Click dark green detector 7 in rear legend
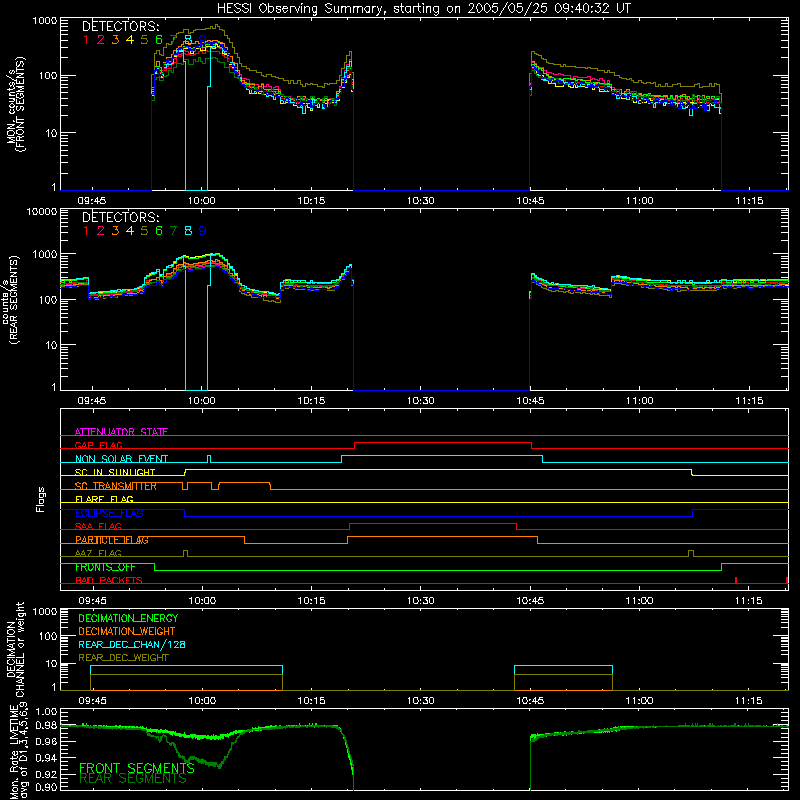Viewport: 800px width, 800px height. [x=173, y=231]
